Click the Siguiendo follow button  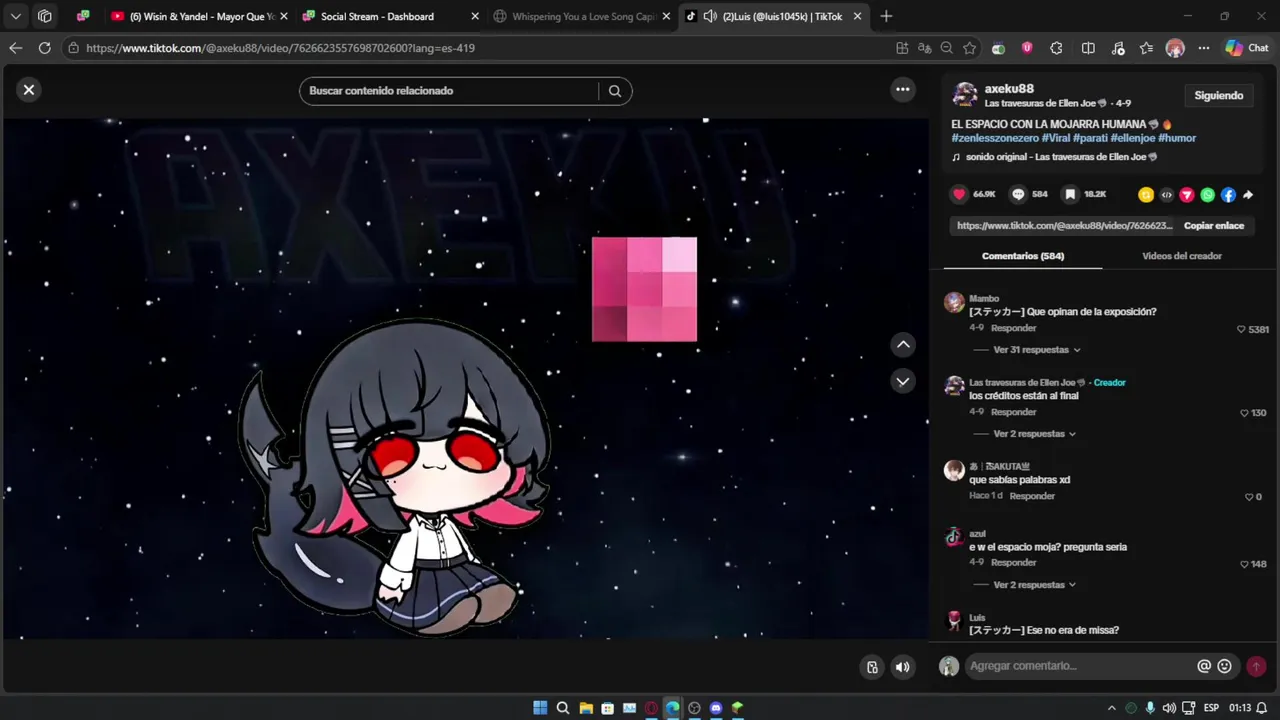pos(1219,96)
